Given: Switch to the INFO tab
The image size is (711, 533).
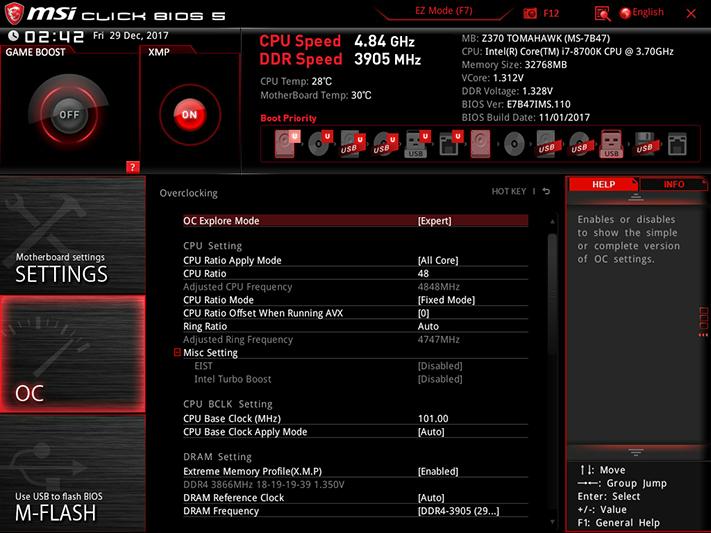Looking at the screenshot, I should click(x=673, y=184).
